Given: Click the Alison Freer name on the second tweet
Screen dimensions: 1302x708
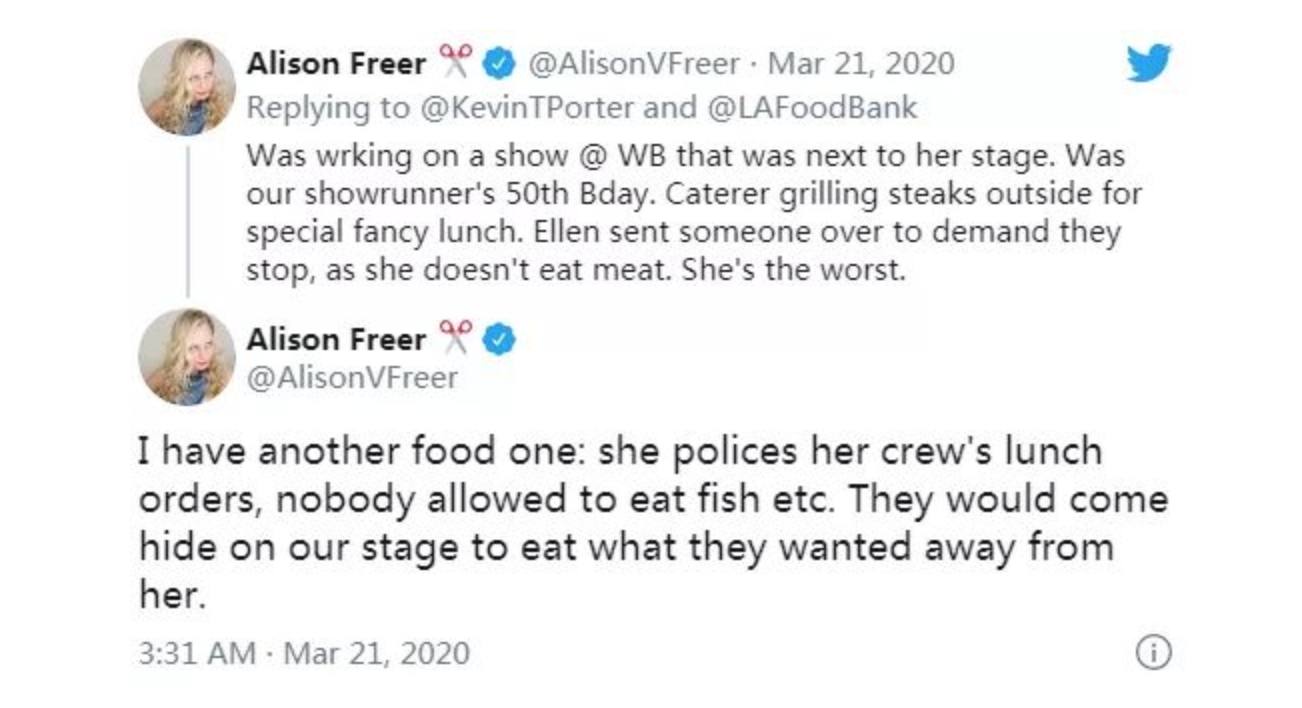Looking at the screenshot, I should pos(336,340).
